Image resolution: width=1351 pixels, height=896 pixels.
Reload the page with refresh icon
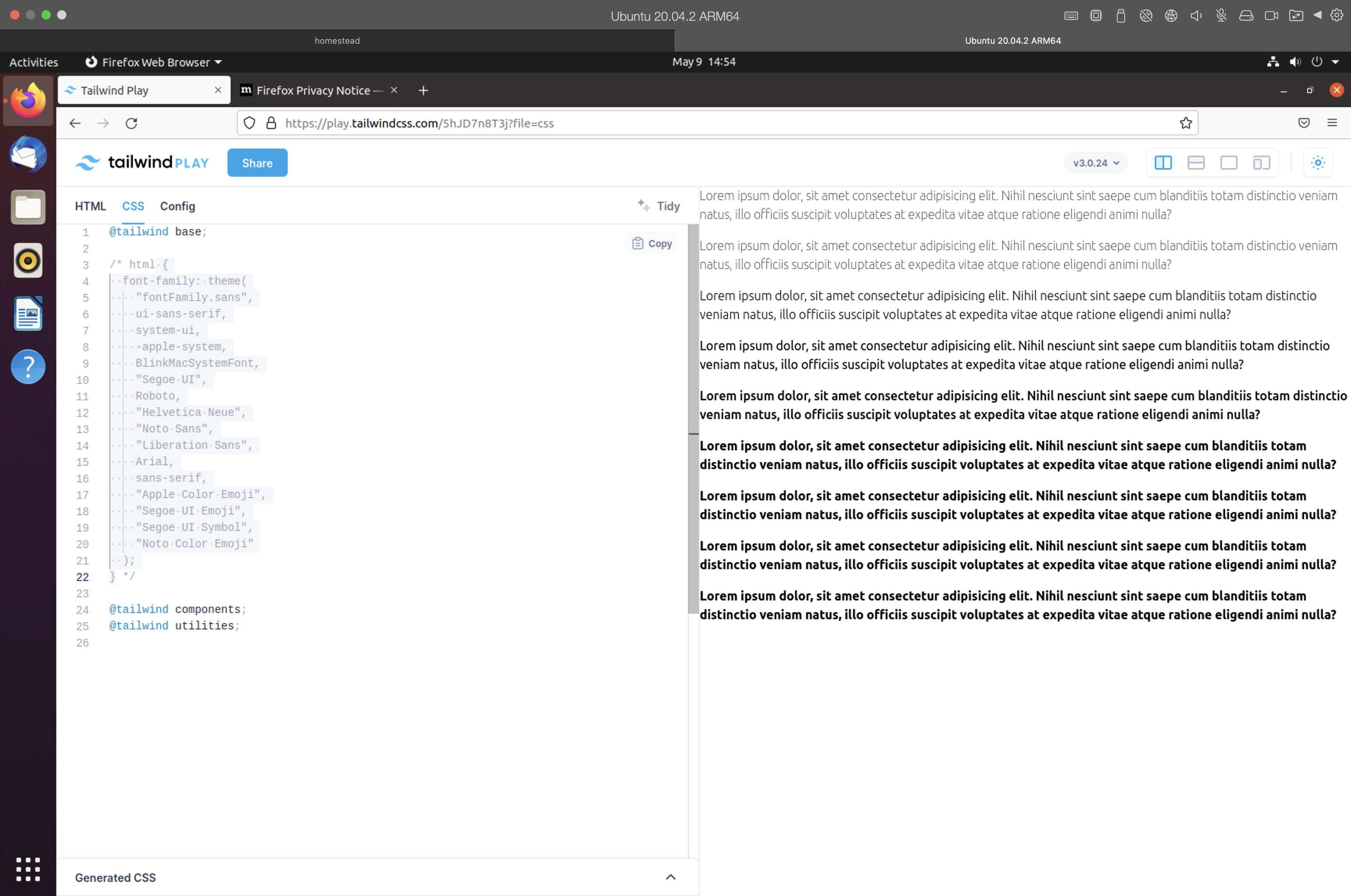coord(131,123)
